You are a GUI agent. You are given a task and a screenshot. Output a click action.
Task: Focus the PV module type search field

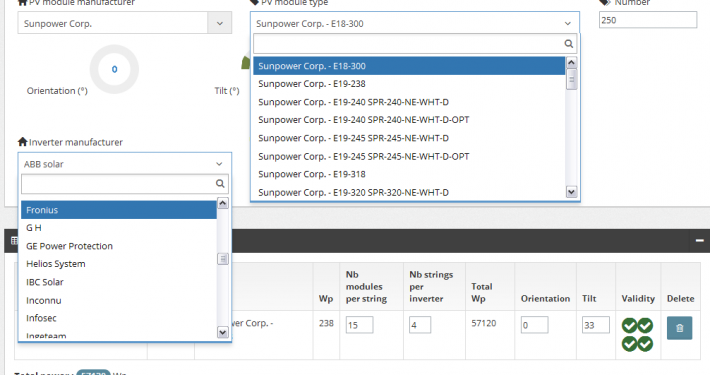(x=415, y=43)
